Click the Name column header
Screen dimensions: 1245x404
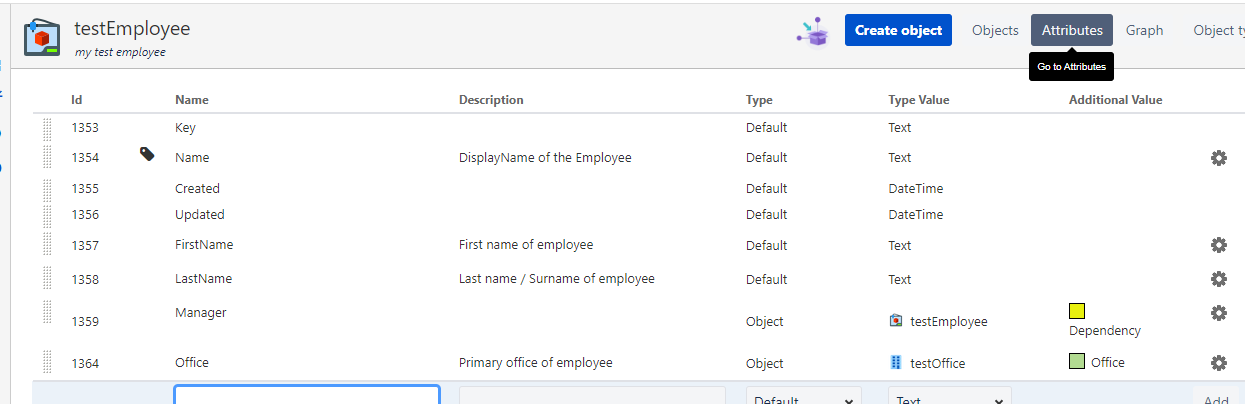pos(192,100)
